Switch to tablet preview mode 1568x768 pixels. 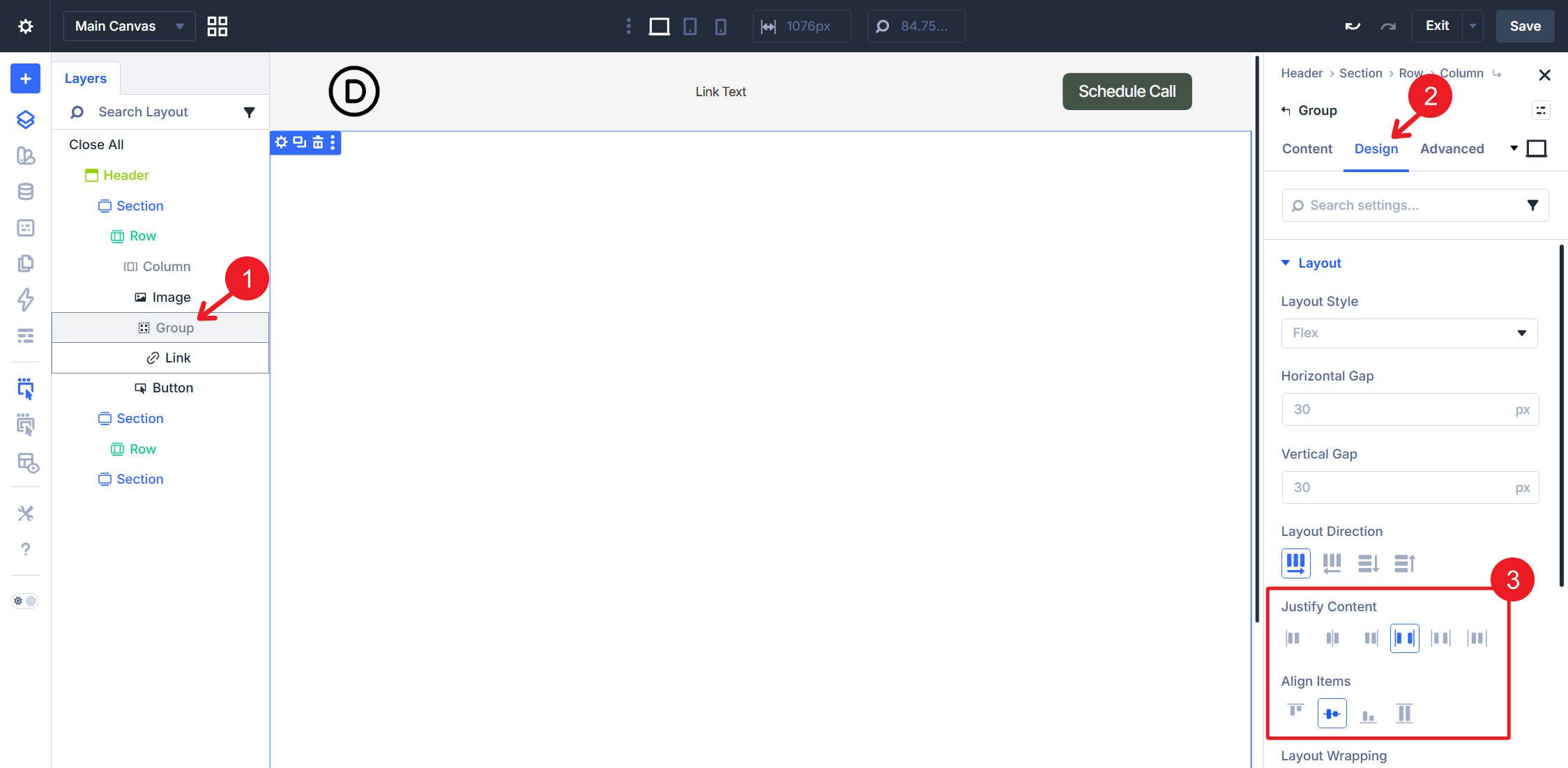point(690,26)
